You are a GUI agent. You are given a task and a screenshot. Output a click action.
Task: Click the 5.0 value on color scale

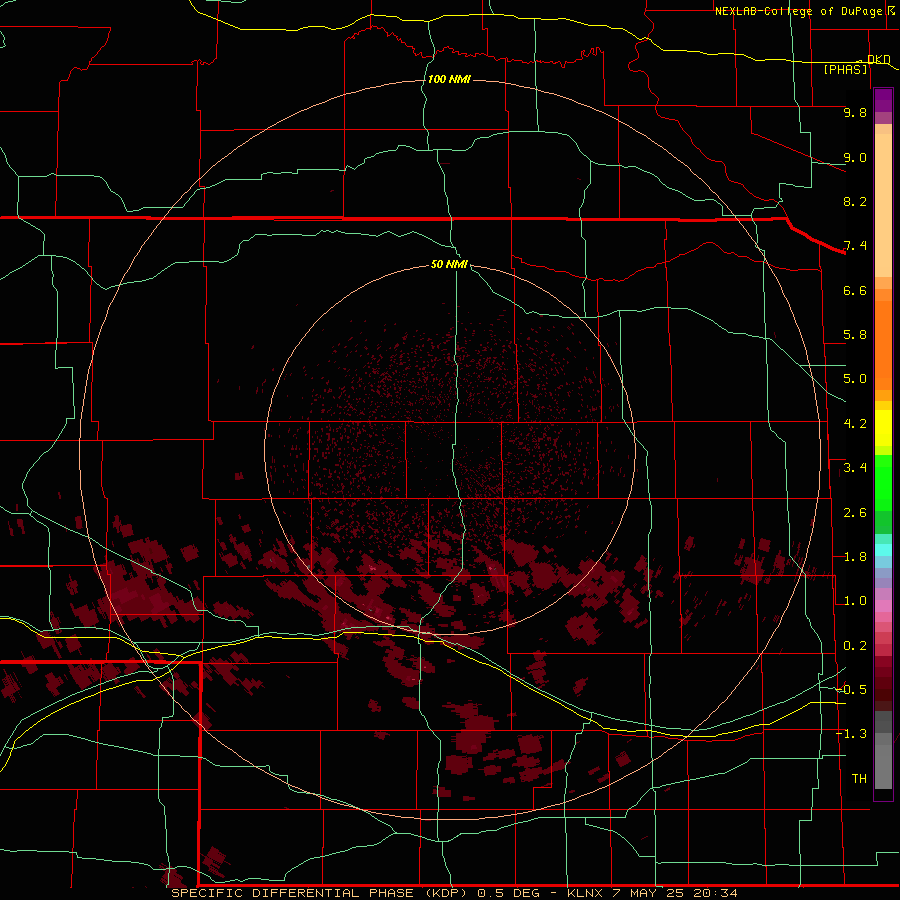point(855,379)
